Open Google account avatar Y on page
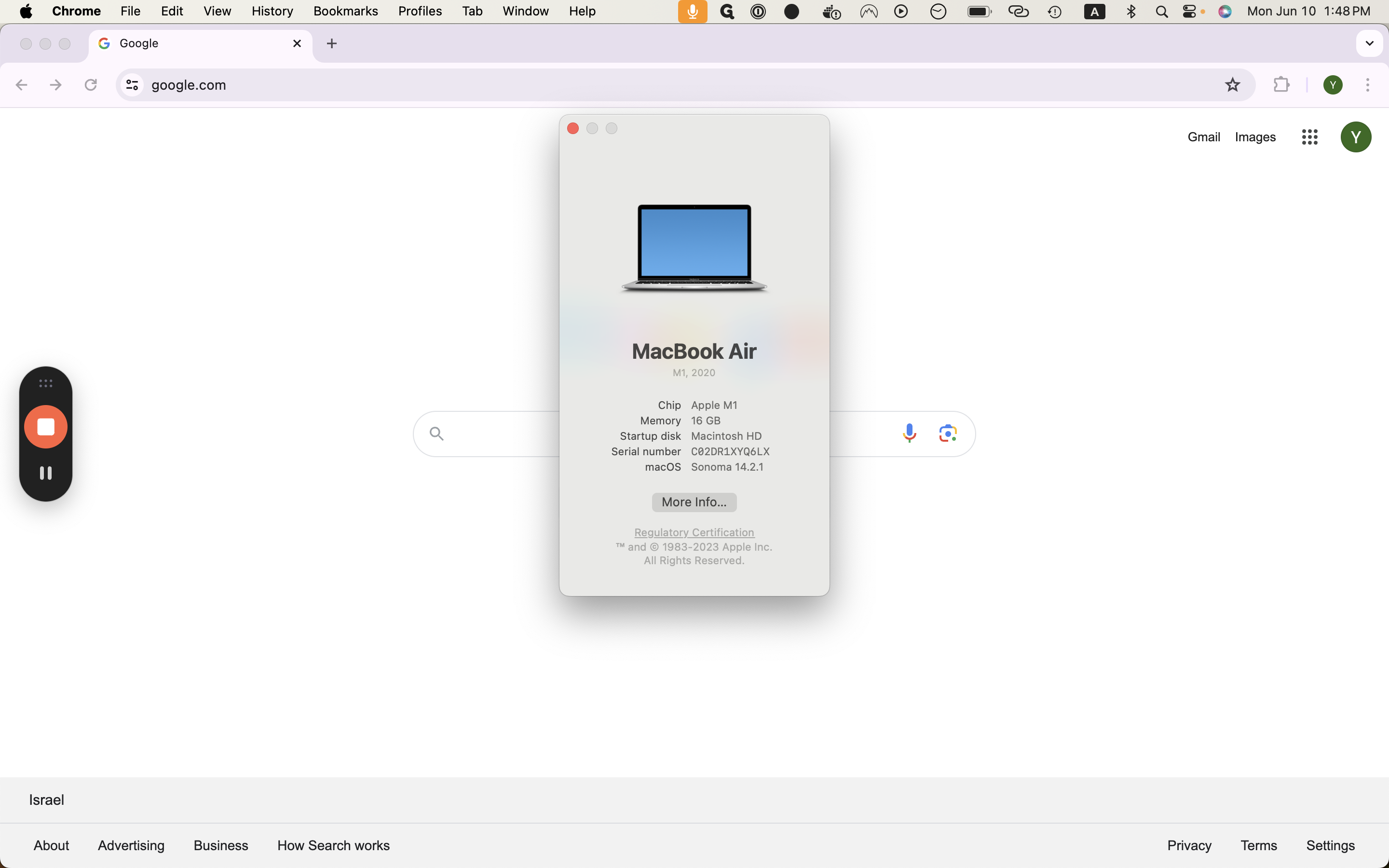 click(1356, 136)
